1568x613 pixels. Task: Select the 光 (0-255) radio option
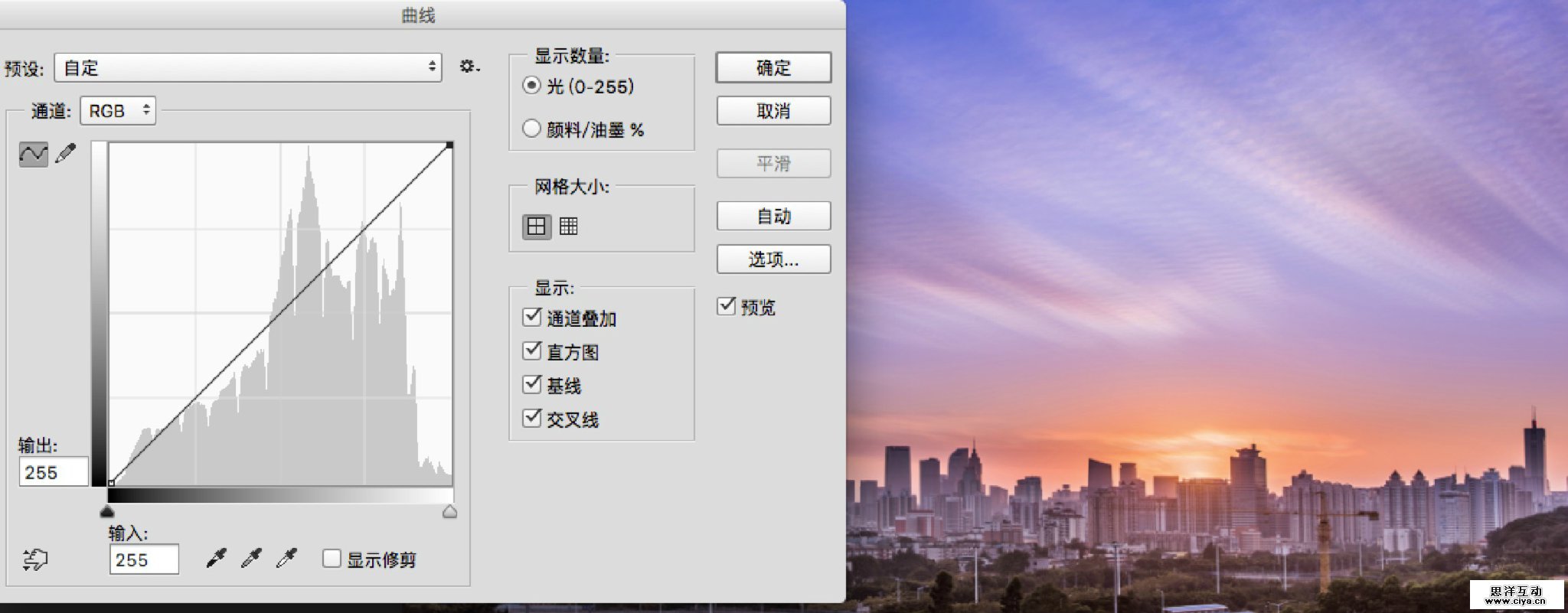(531, 86)
